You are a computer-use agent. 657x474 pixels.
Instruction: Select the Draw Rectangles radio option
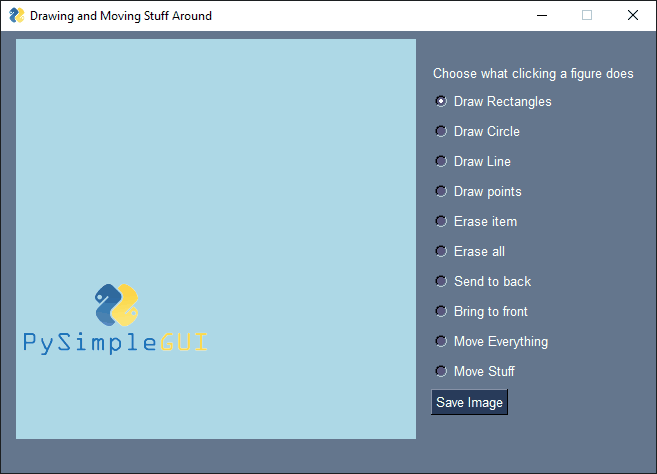point(441,101)
